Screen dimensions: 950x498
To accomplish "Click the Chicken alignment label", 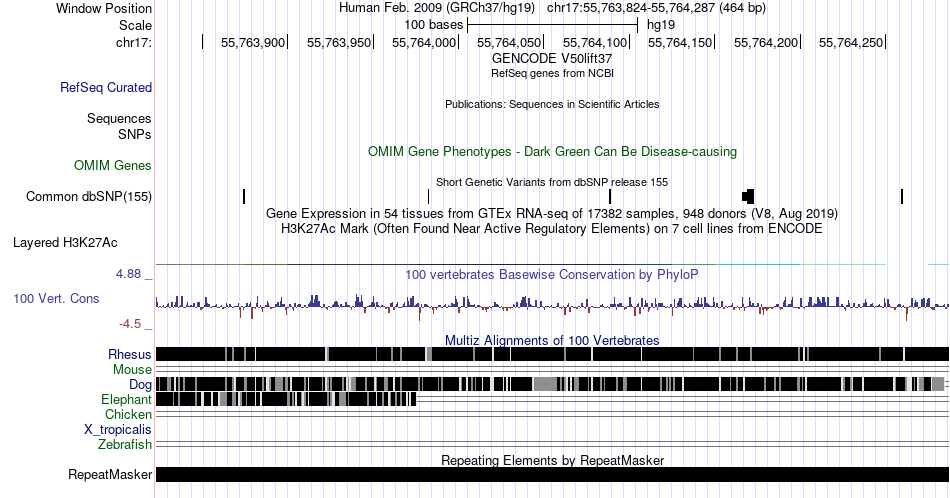I will 128,414.
